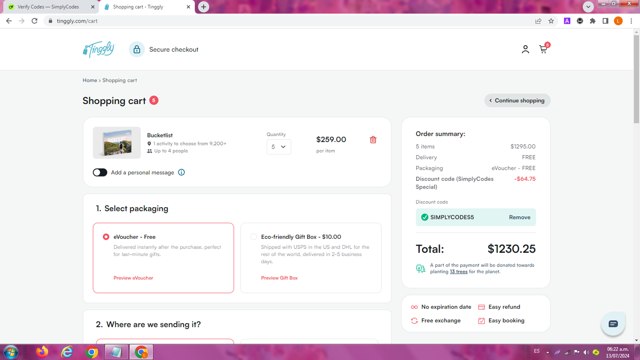
Task: Click the Bucketlist product title
Action: [x=160, y=135]
